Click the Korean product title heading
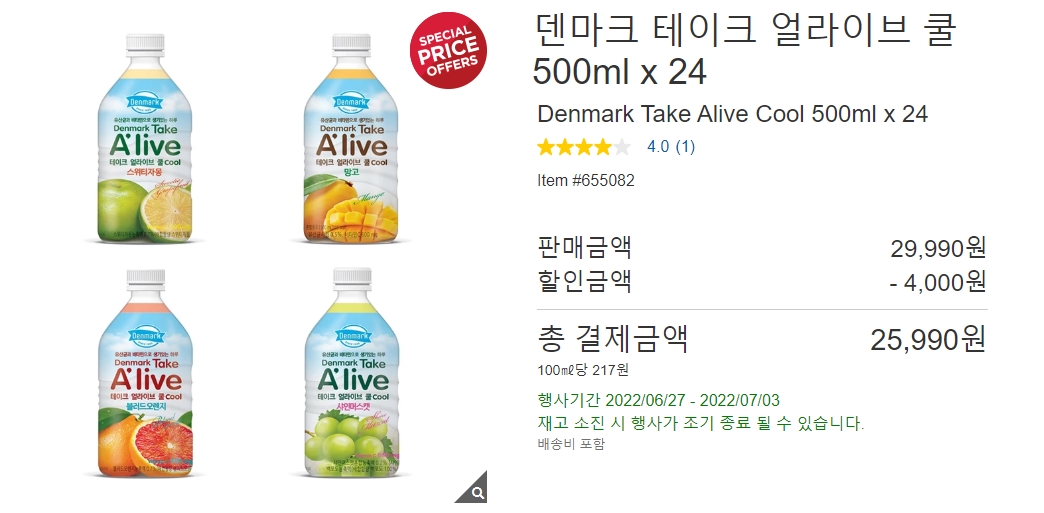This screenshot has height=513, width=1044. click(745, 50)
